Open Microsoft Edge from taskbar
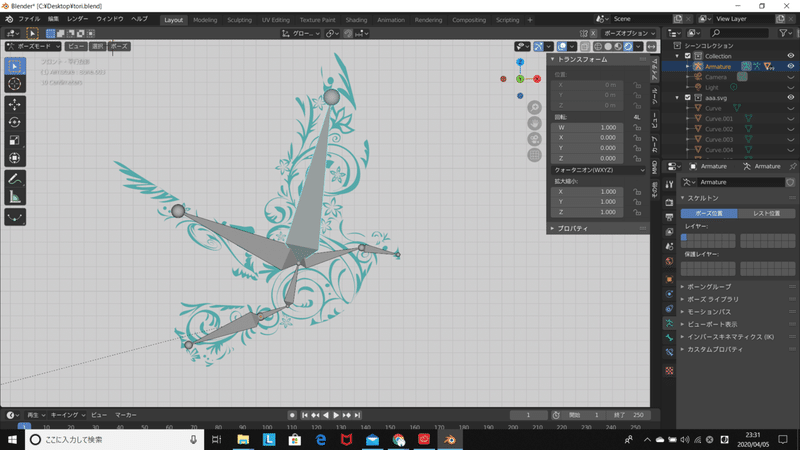 (320, 439)
